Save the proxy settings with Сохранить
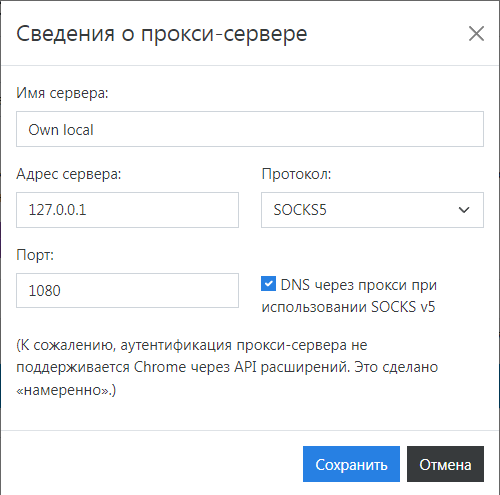 351,464
